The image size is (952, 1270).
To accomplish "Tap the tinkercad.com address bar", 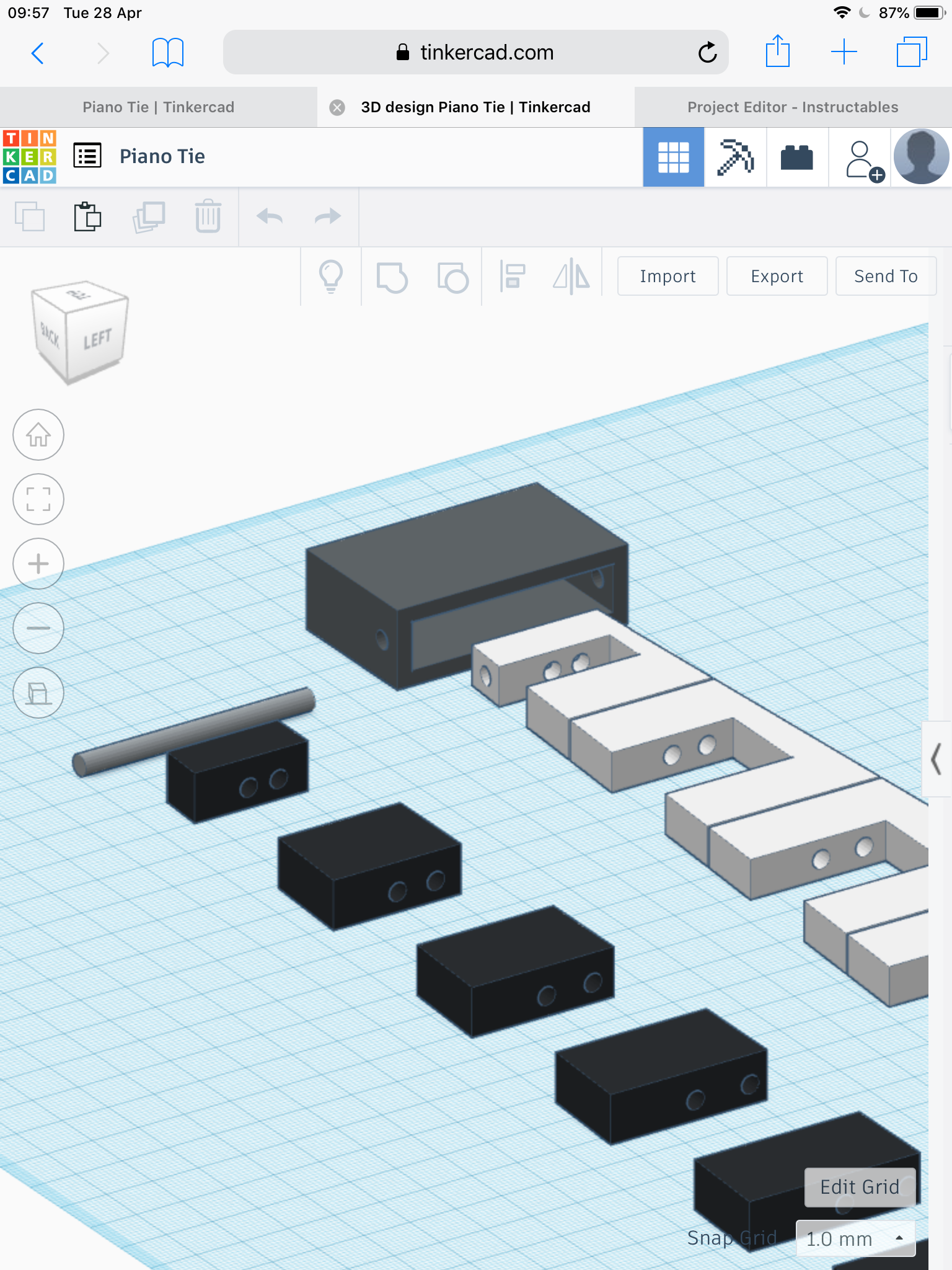I will pos(475,53).
